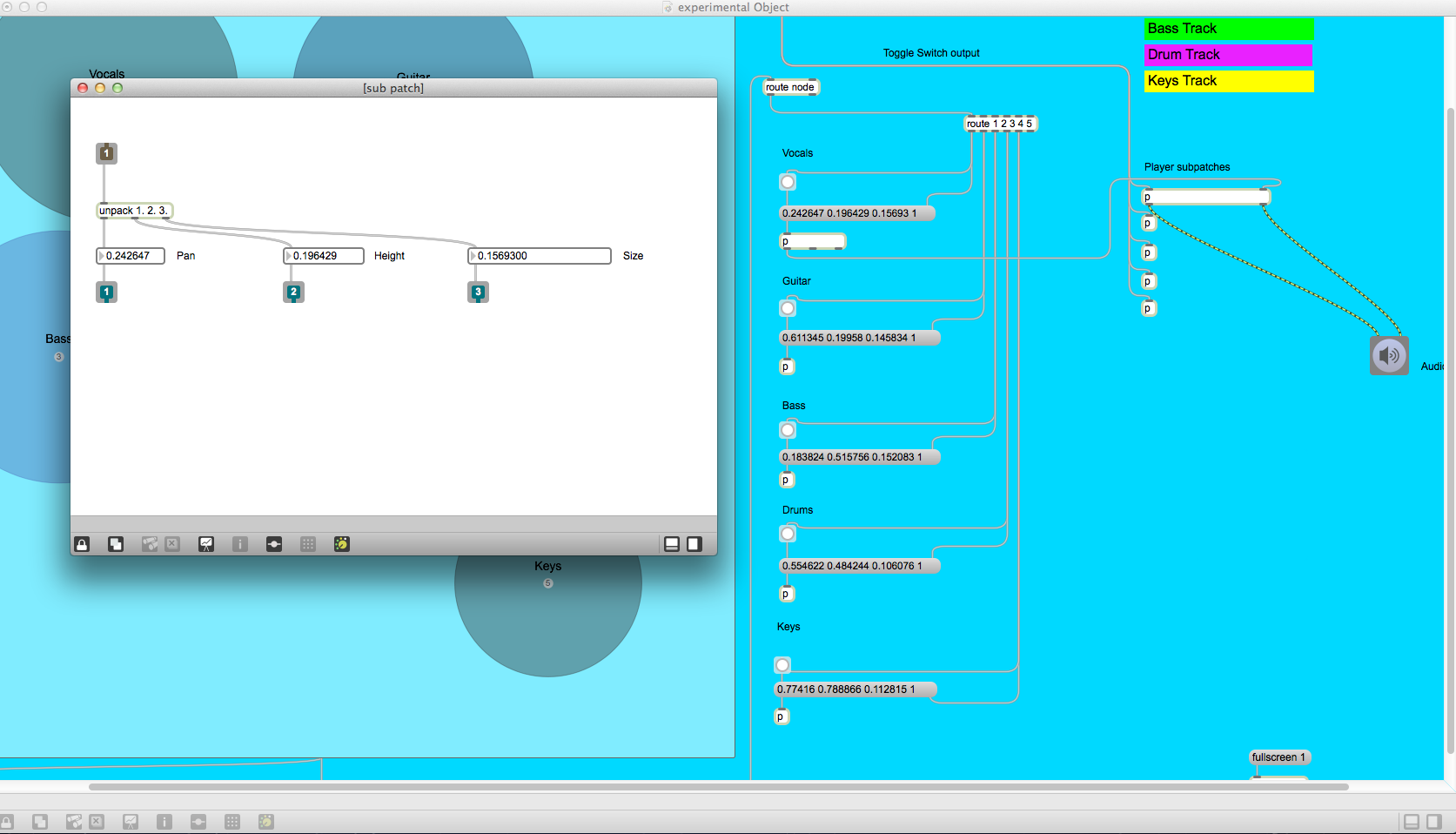
Task: Click the Keys circle node in left pane
Action: pyautogui.click(x=548, y=583)
